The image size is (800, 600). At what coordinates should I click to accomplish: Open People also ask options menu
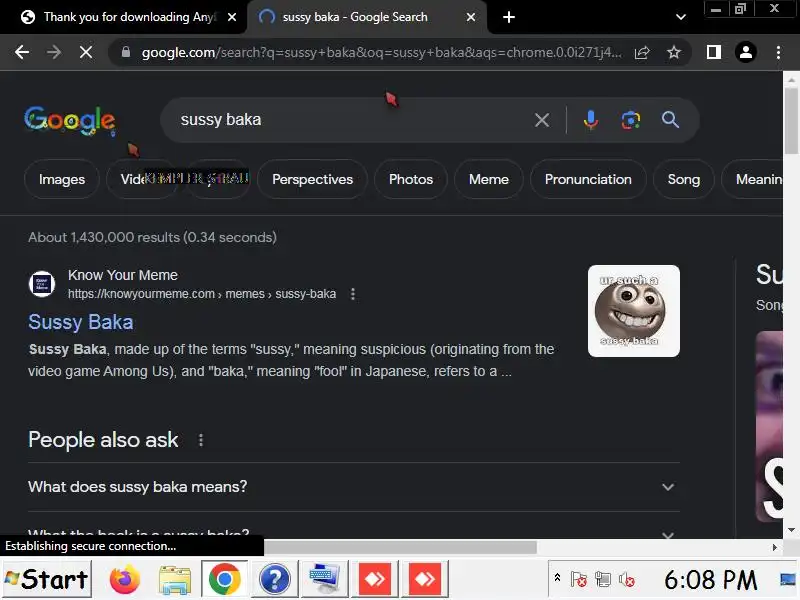201,440
